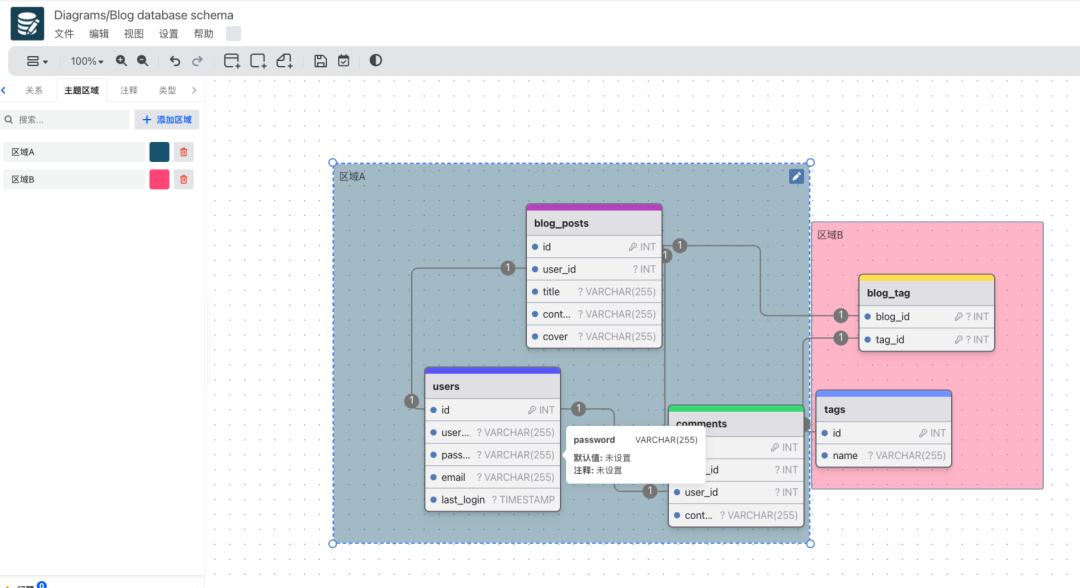Image resolution: width=1080 pixels, height=588 pixels.
Task: Click the 区域B name field
Action: click(74, 180)
